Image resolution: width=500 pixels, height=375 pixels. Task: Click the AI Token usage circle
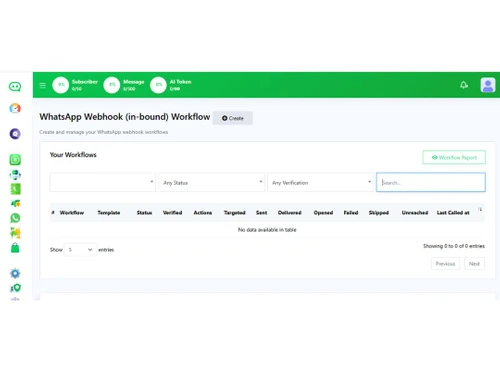(158, 85)
